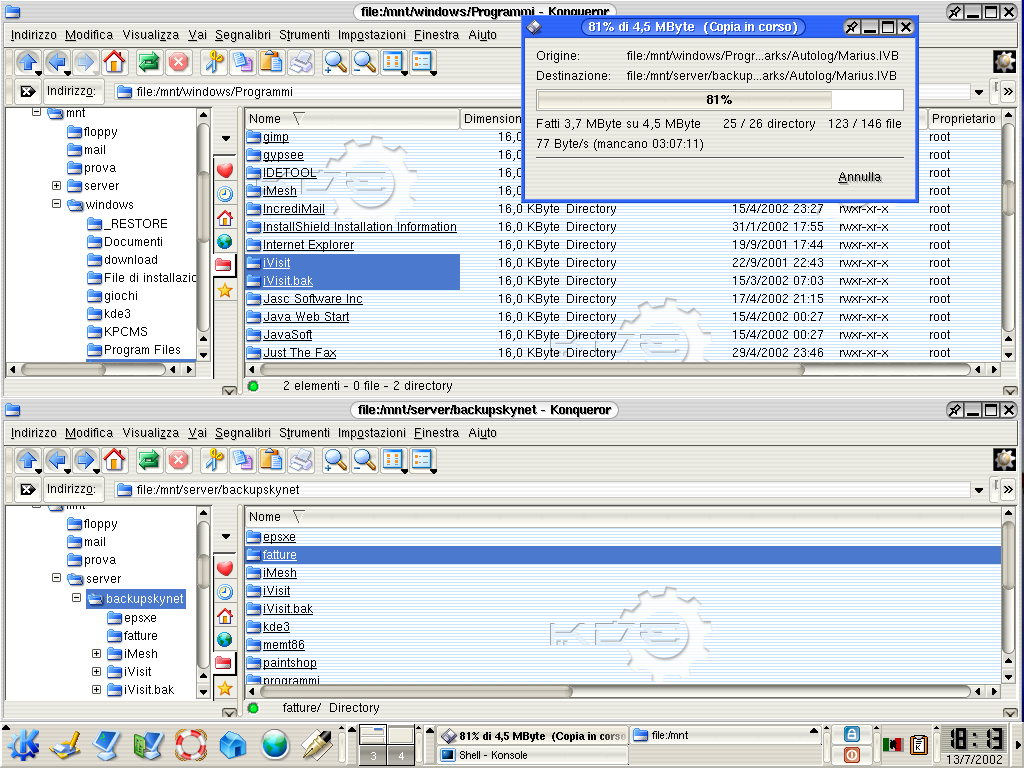Open address history dropdown in upper window
1024x768 pixels.
977,93
